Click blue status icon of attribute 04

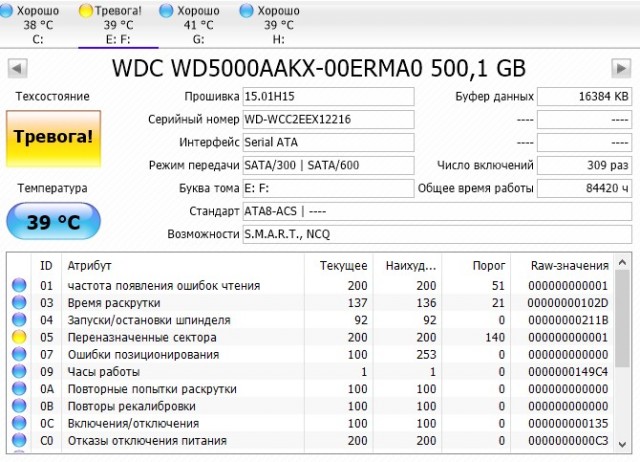[x=19, y=320]
